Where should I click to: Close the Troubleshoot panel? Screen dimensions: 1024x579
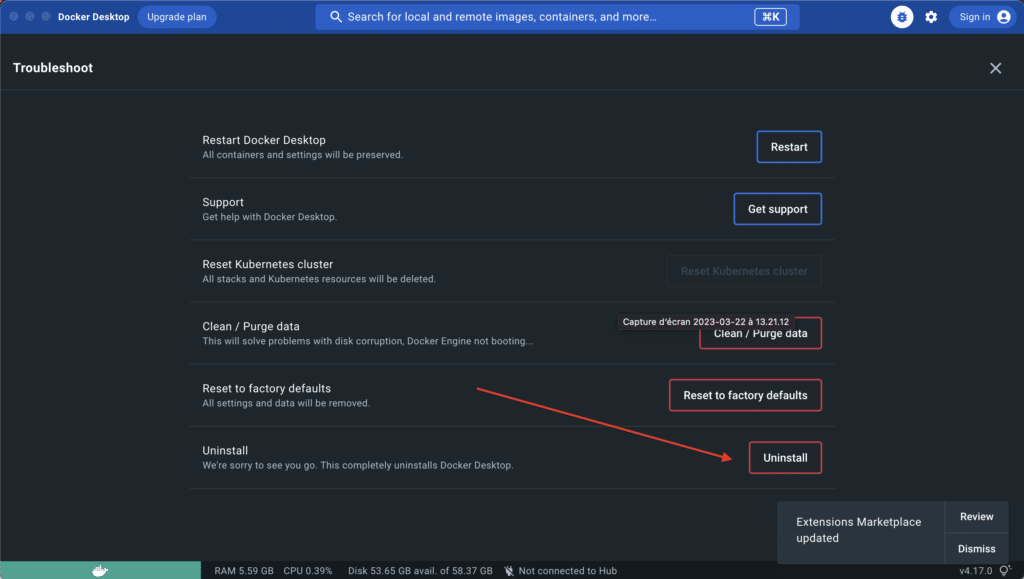pyautogui.click(x=995, y=68)
